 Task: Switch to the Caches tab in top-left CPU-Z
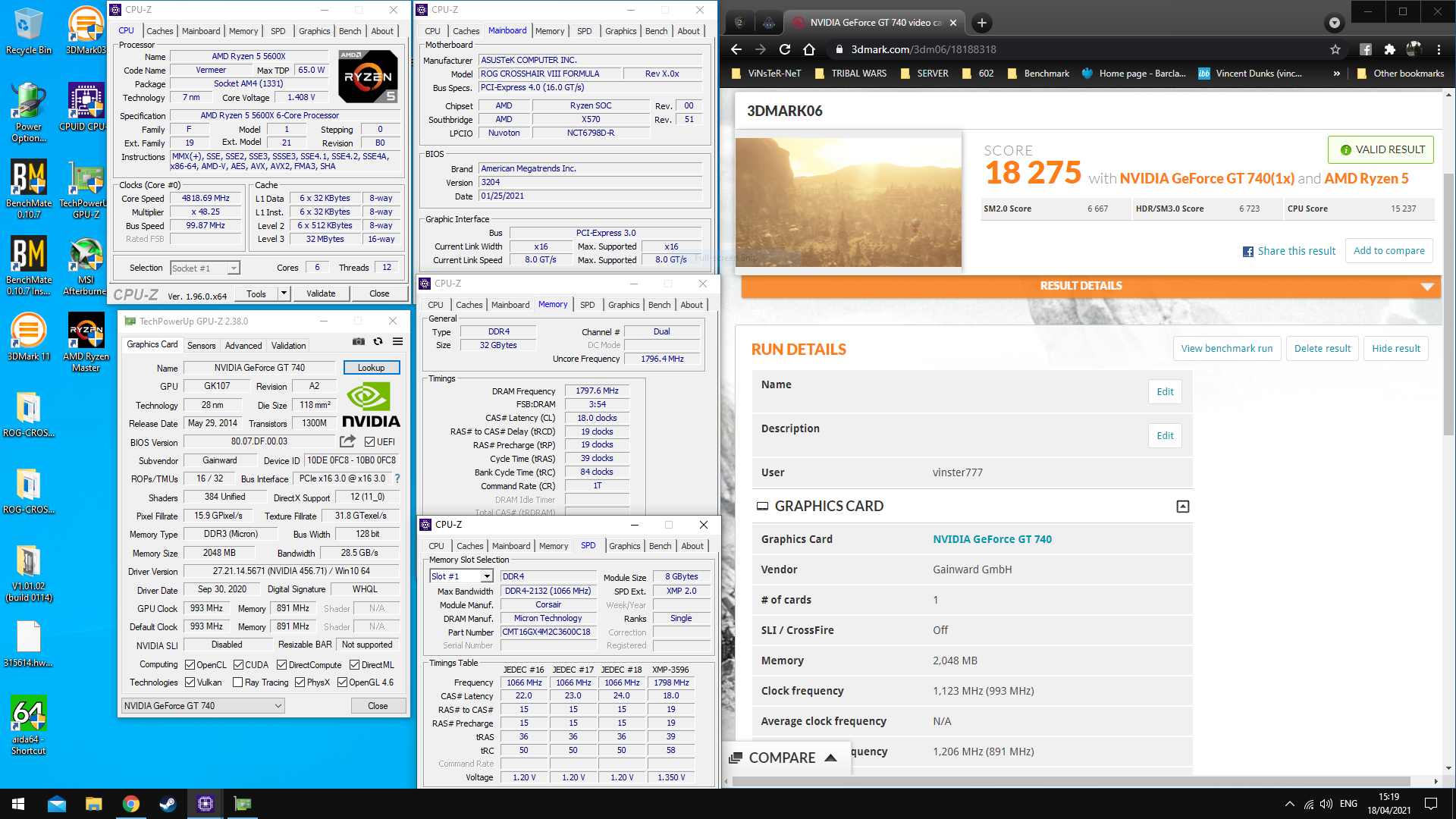[159, 31]
